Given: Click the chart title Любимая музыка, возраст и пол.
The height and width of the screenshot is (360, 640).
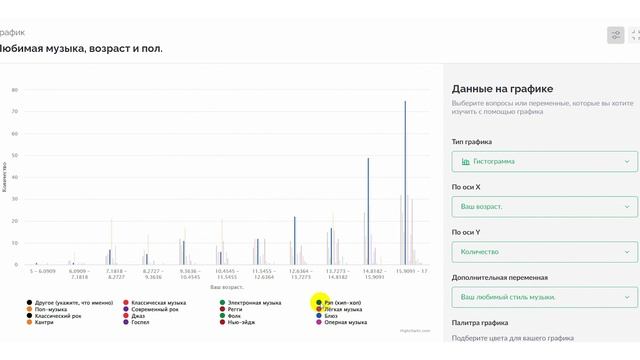Looking at the screenshot, I should 80,49.
